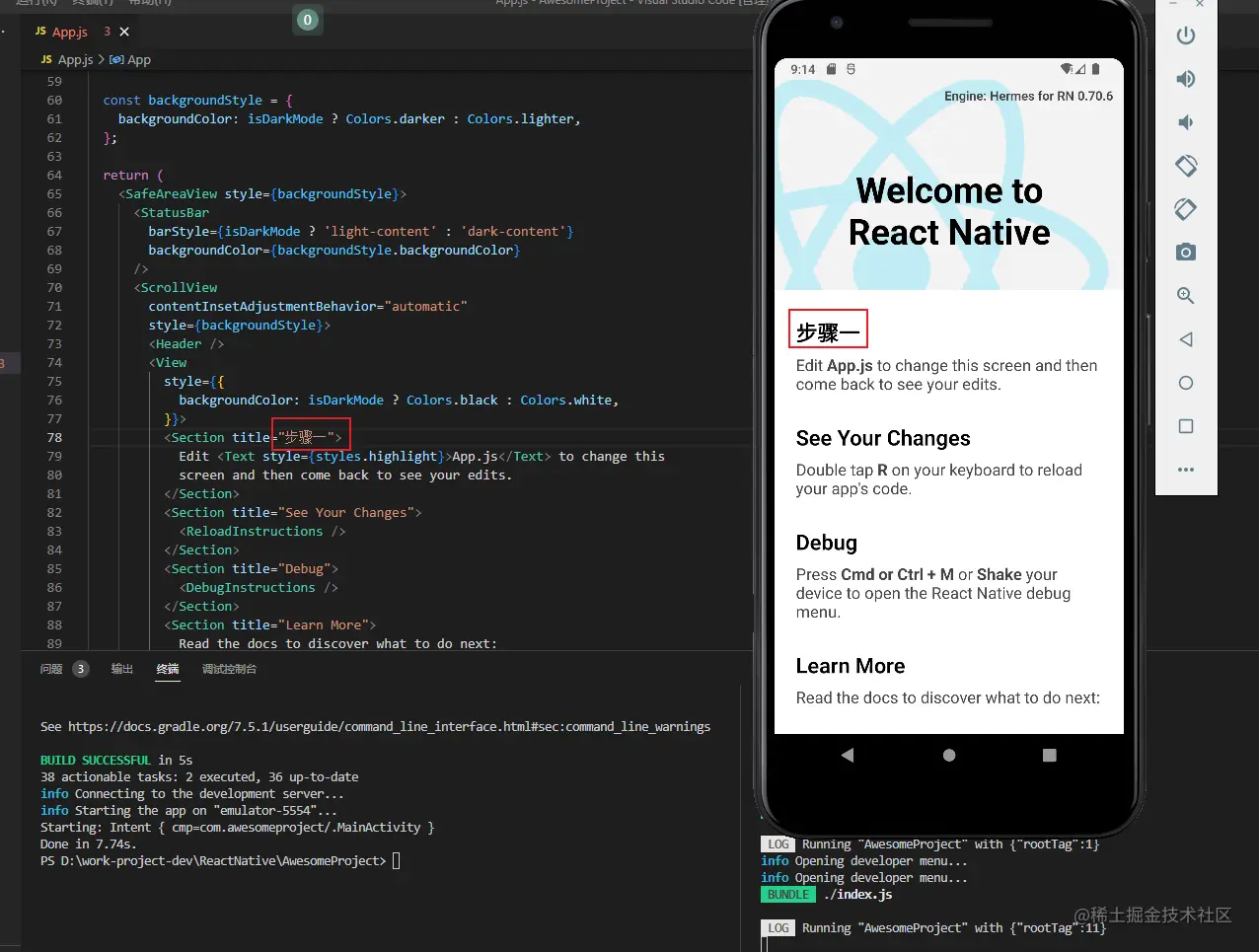Click the 步骤一 string on line 78
Viewport: 1259px width, 952px height.
coord(306,437)
